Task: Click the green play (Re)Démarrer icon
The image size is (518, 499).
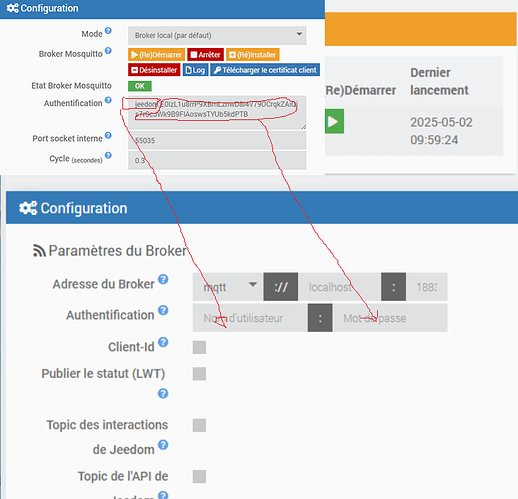Action: click(x=334, y=121)
